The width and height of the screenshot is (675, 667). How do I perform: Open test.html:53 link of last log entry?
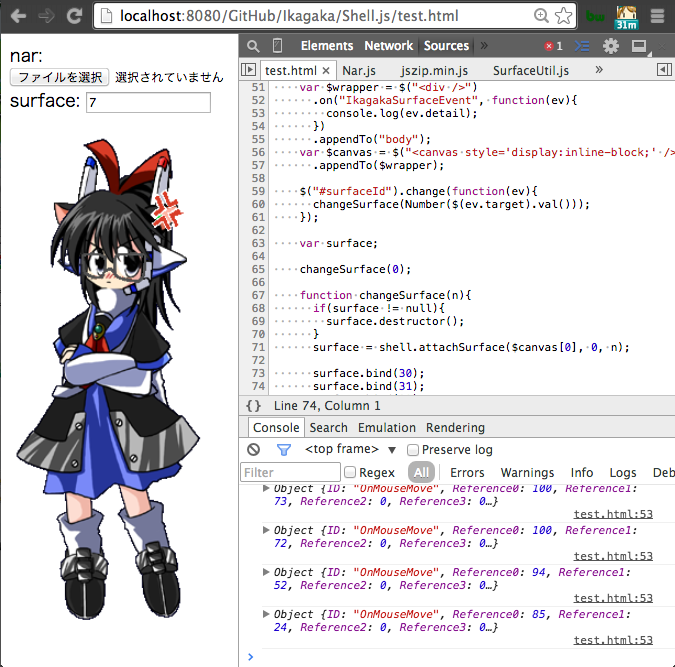tap(613, 640)
